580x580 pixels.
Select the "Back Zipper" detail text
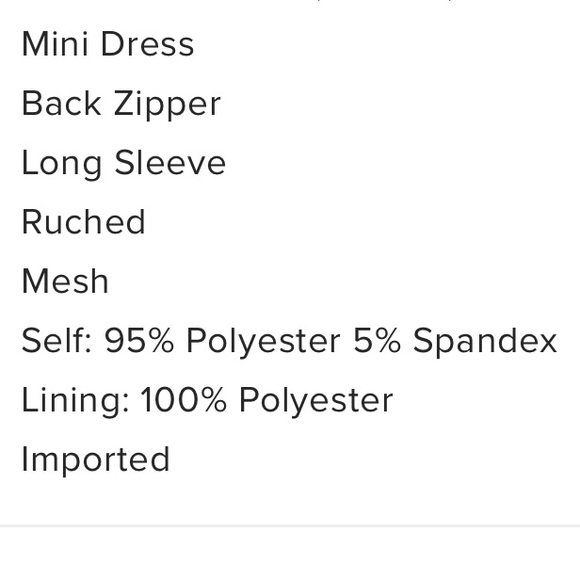[x=121, y=105]
